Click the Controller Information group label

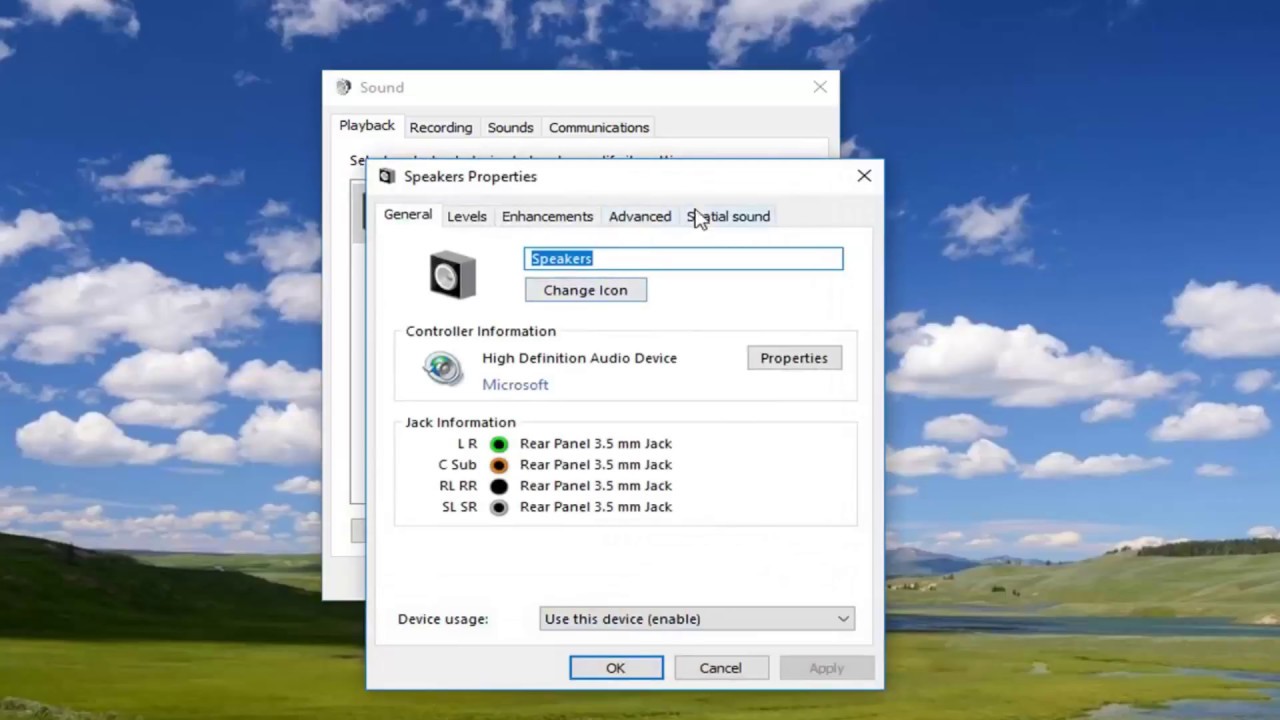click(481, 331)
